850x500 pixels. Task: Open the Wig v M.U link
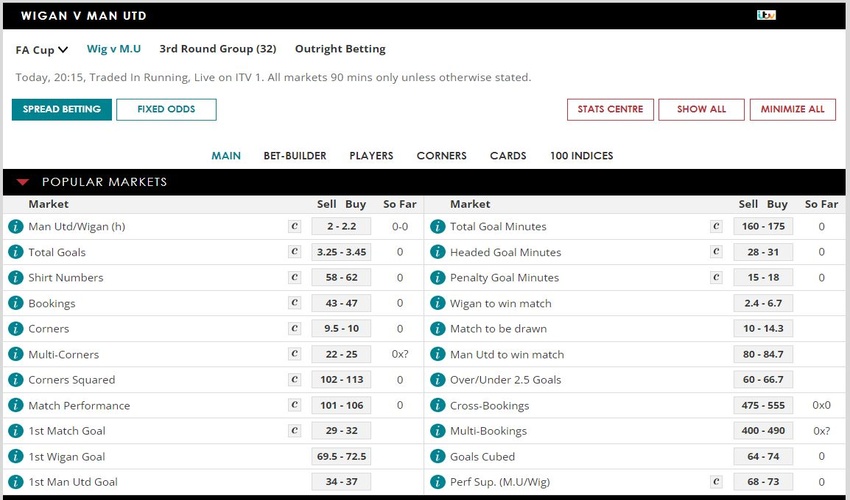point(114,49)
